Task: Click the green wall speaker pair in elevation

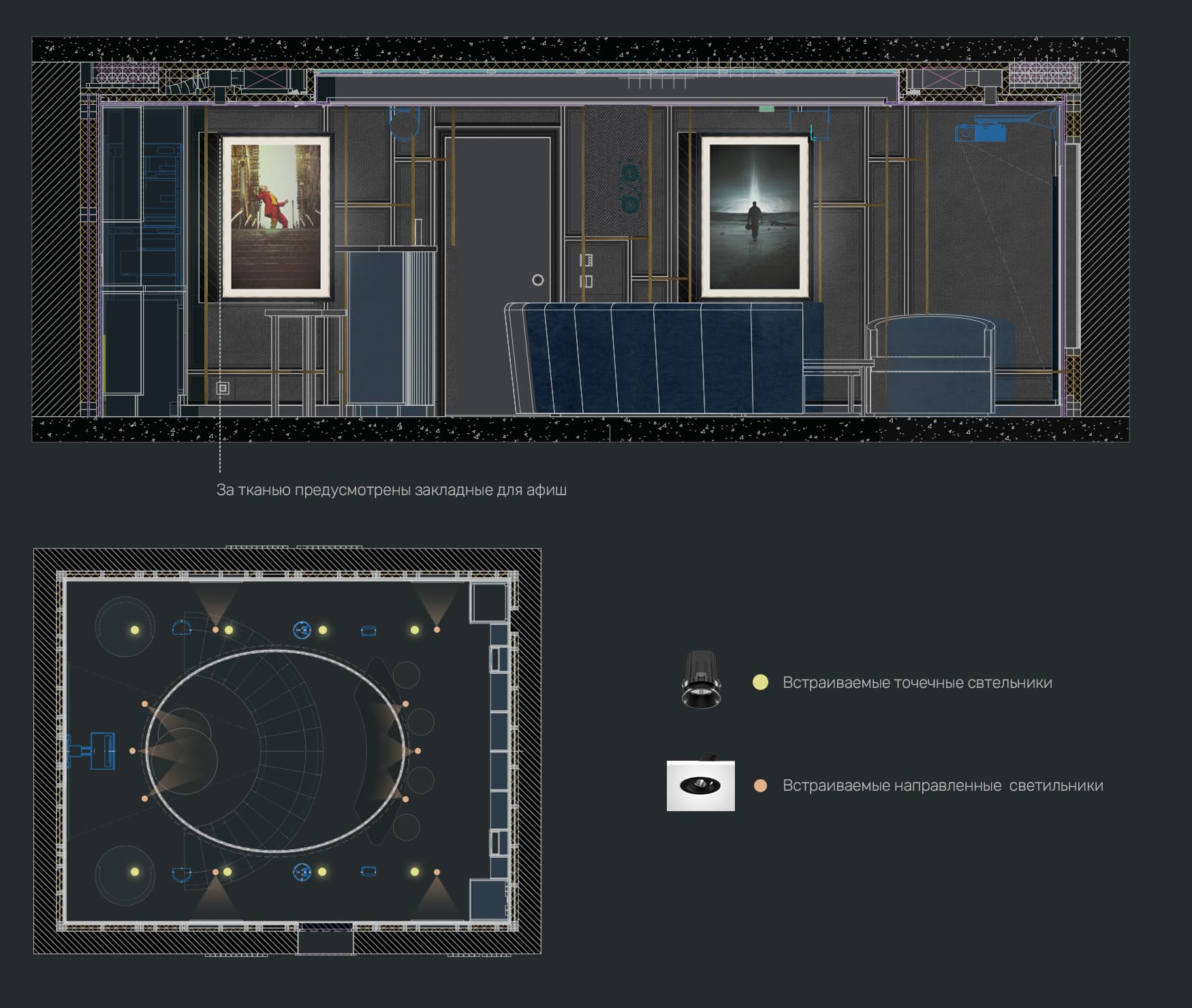Action: point(629,187)
